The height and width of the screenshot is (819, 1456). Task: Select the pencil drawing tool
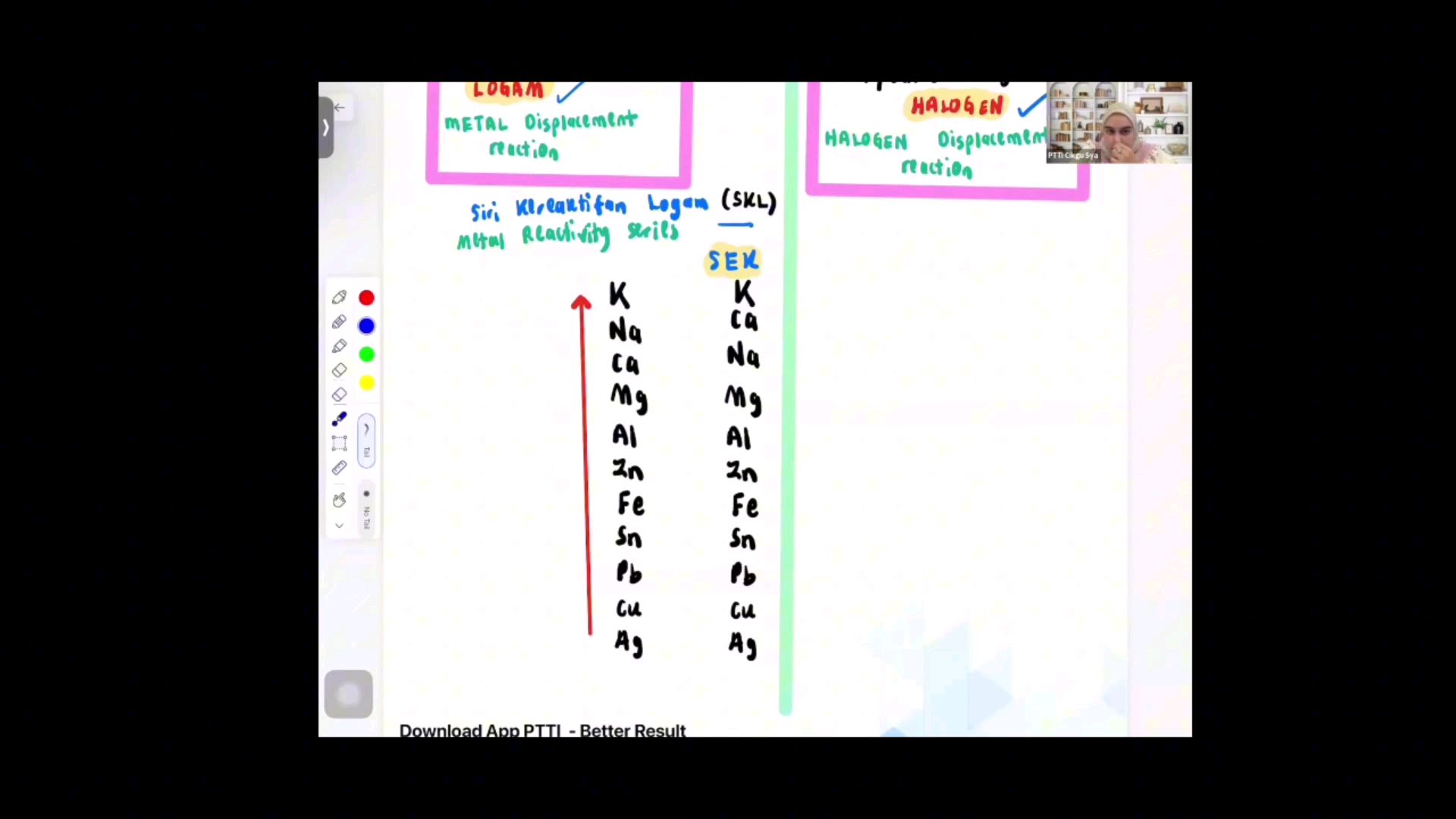339,322
